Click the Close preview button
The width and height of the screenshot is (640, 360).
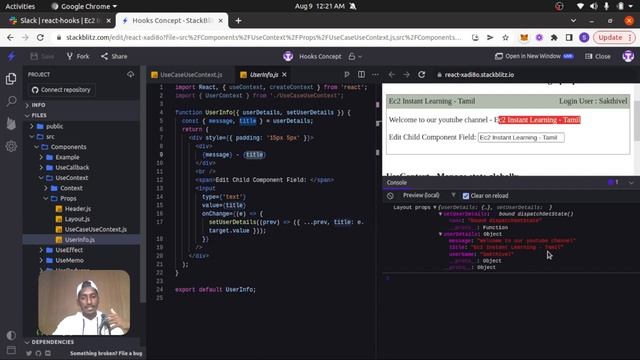click(598, 56)
